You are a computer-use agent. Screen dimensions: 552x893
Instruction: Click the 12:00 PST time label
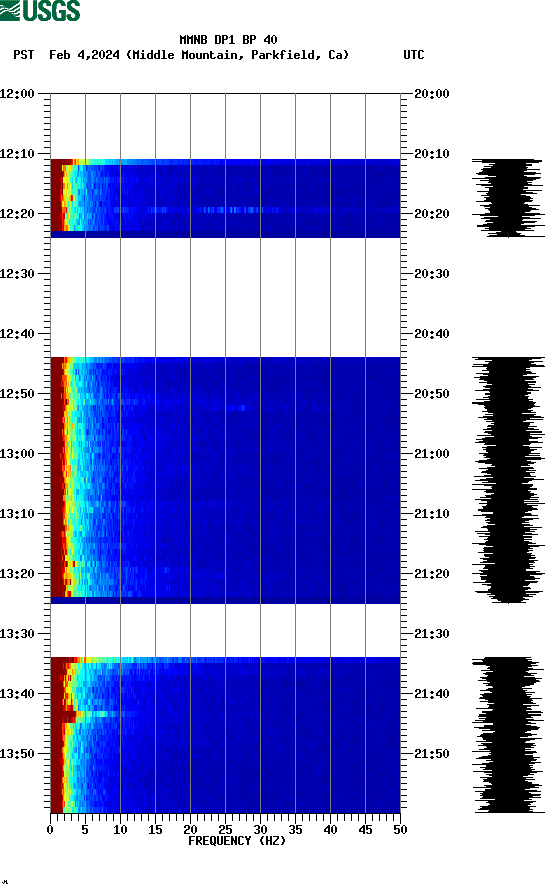point(17,93)
